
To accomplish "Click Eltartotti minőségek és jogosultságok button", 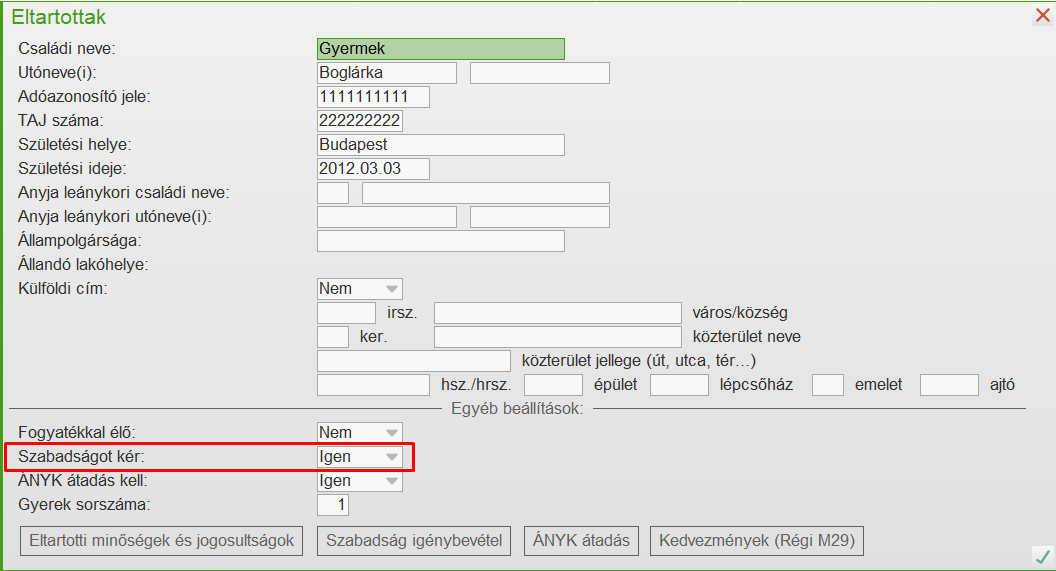I will click(162, 541).
